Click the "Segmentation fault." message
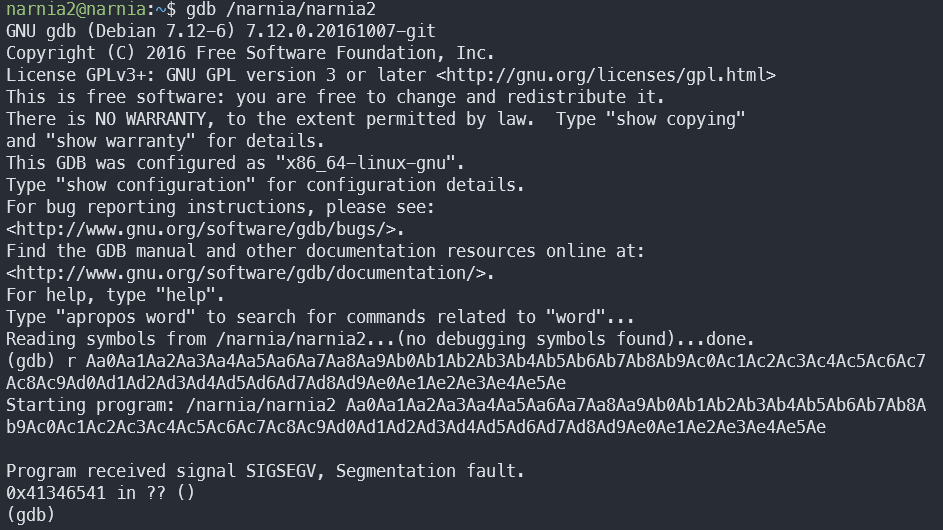This screenshot has width=943, height=530. pos(430,471)
